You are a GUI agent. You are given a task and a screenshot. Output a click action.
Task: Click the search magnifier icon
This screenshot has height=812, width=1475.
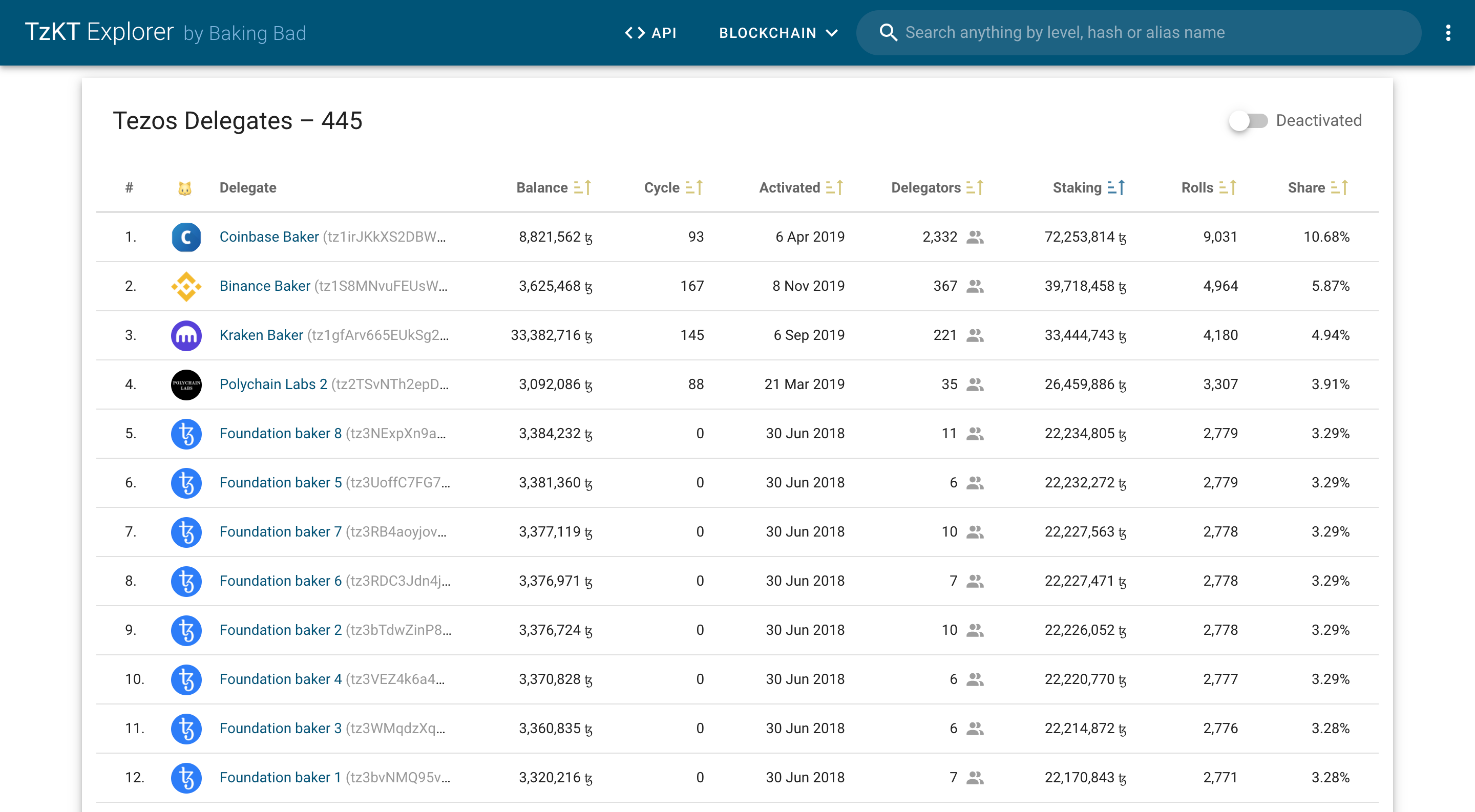pyautogui.click(x=888, y=33)
